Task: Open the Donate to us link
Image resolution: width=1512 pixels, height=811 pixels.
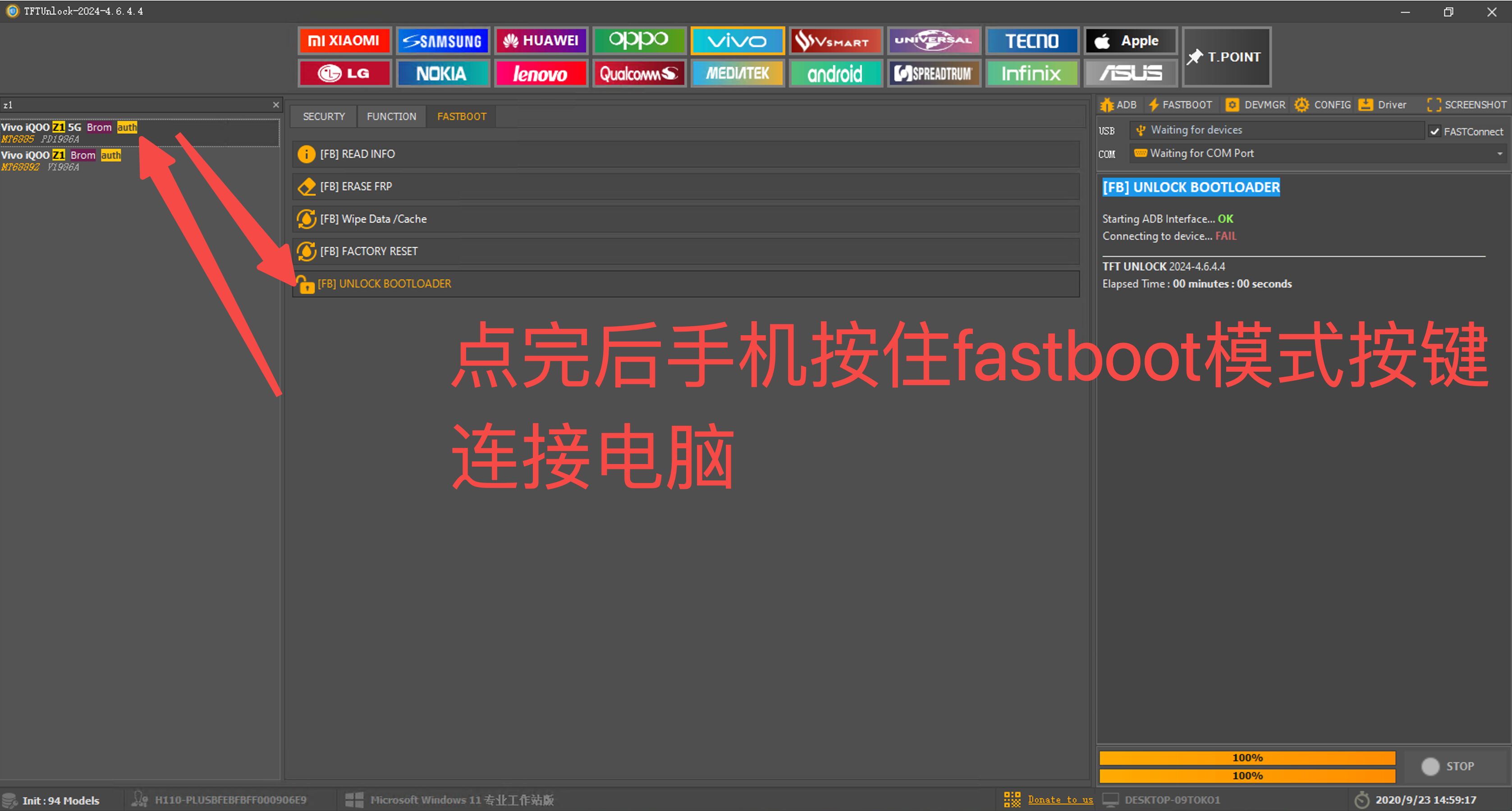Action: coord(1060,800)
